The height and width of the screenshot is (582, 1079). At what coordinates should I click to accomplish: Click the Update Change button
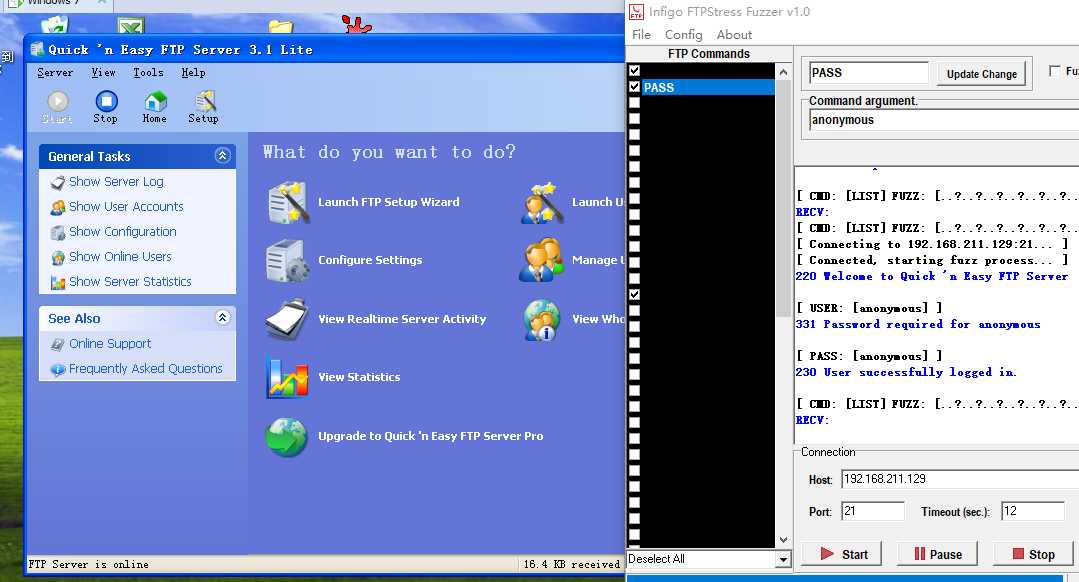(x=981, y=74)
